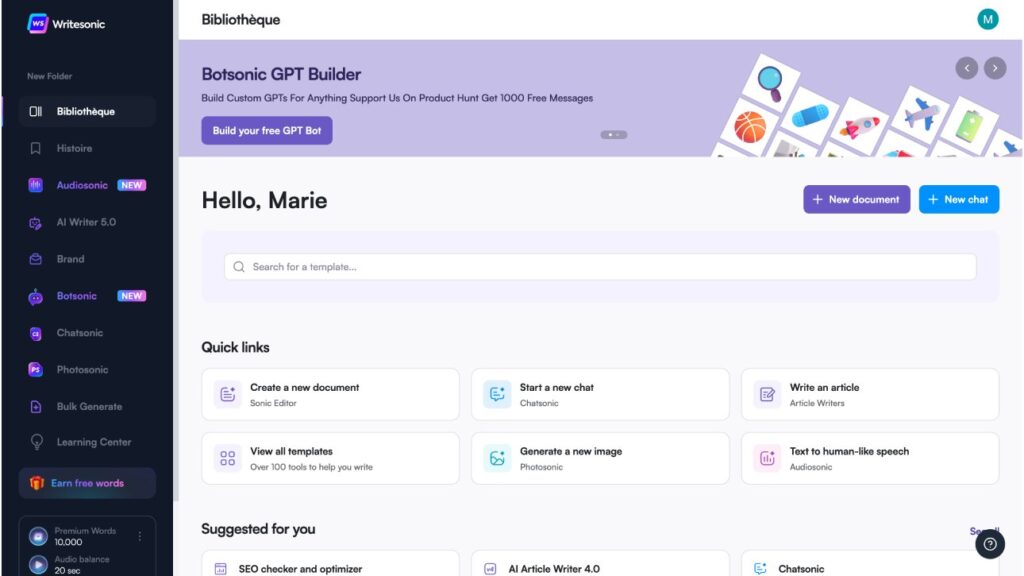The width and height of the screenshot is (1024, 576).
Task: Open the Chatsonic suggested card
Action: [x=870, y=564]
